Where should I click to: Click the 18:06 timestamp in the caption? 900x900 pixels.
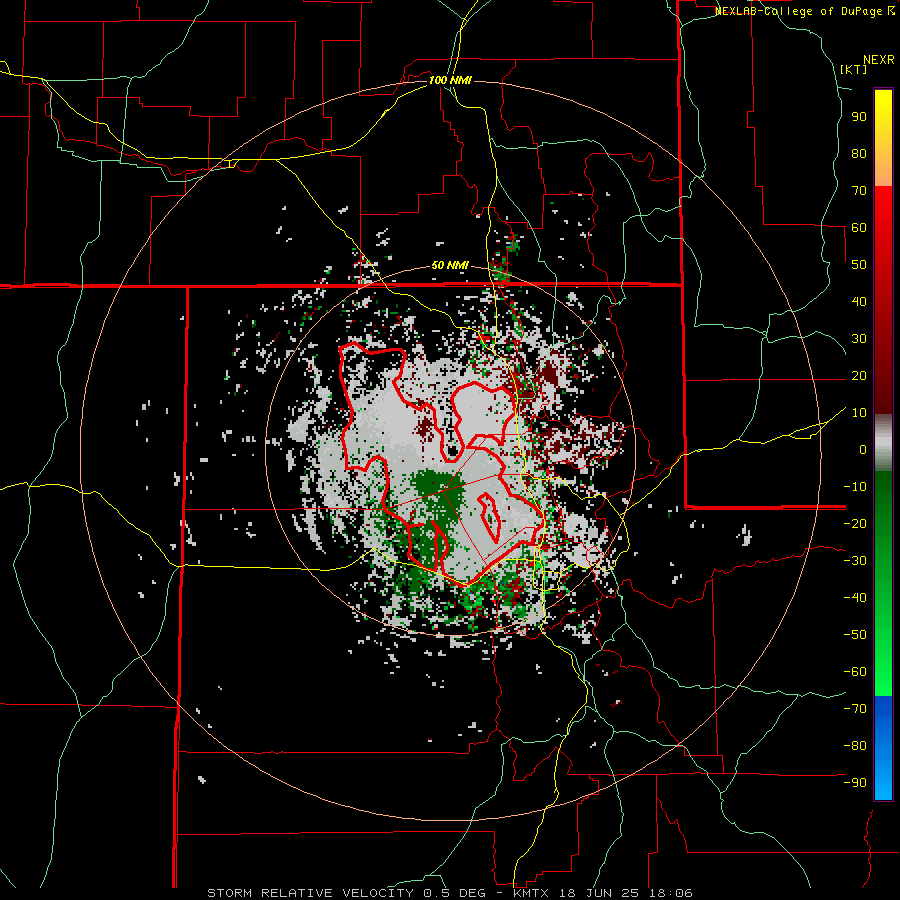[673, 893]
